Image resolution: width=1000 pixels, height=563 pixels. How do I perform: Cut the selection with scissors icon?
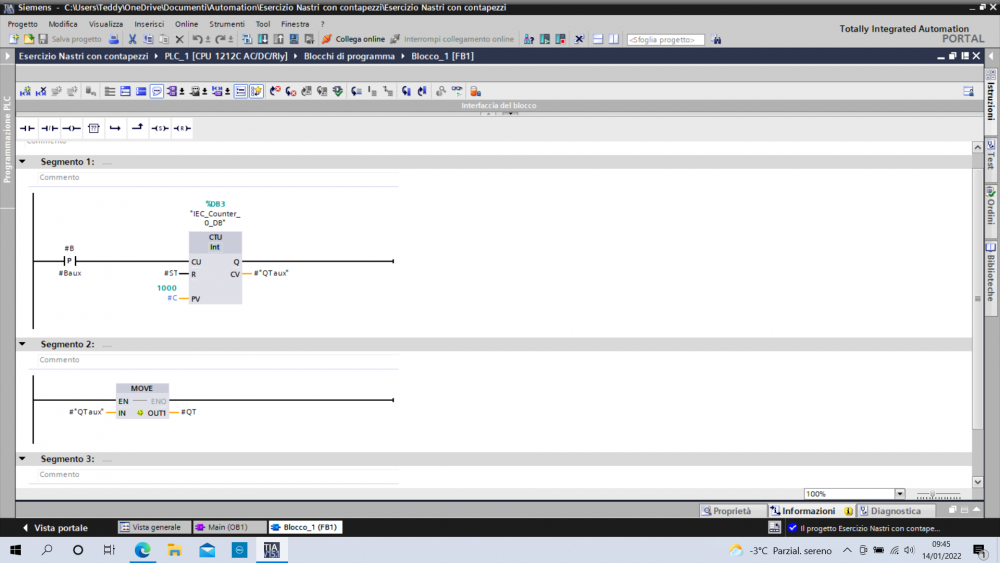pyautogui.click(x=132, y=39)
